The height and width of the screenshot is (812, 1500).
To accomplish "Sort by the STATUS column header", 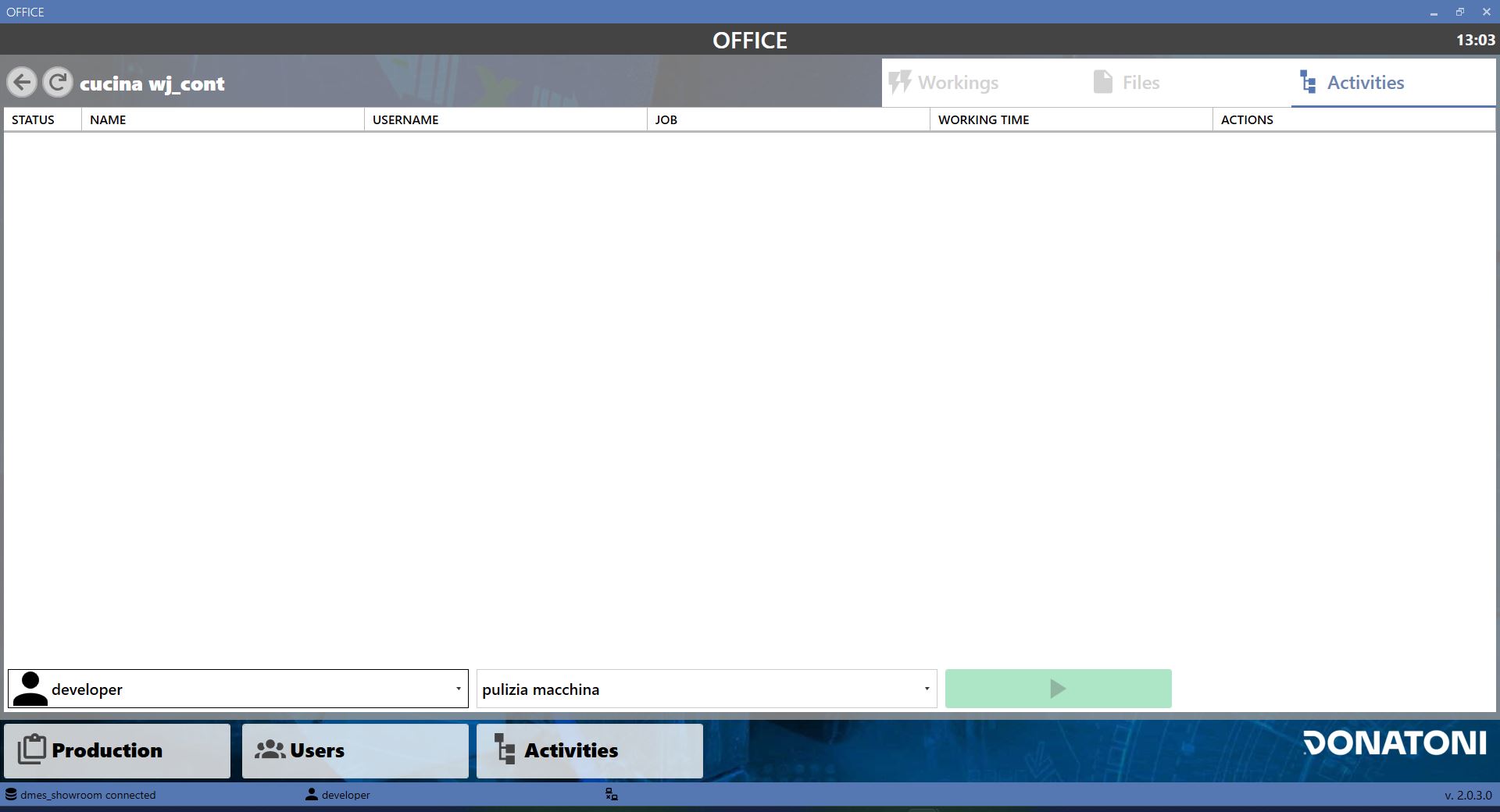I will (43, 119).
